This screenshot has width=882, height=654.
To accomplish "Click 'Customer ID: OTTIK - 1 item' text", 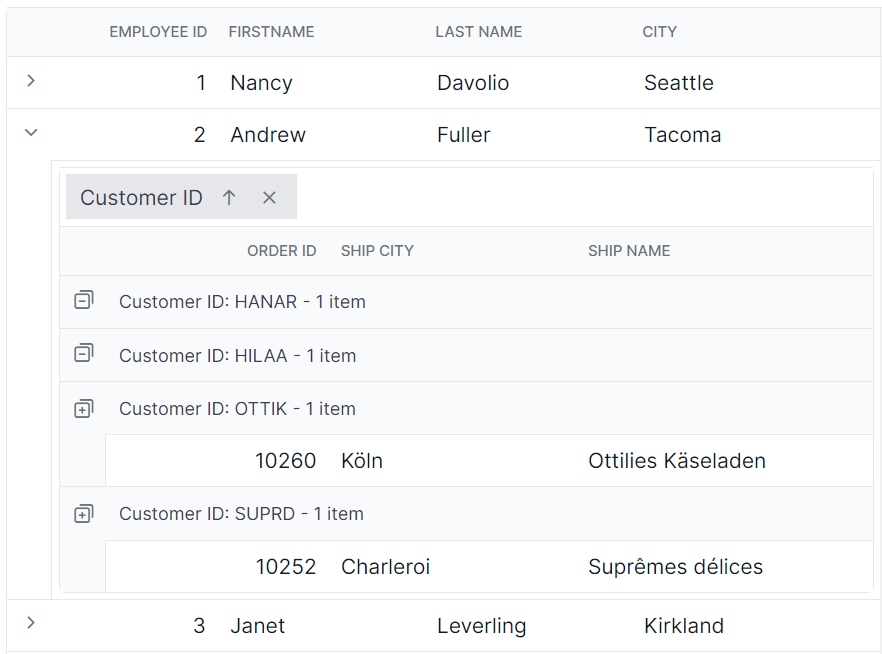I will coord(237,409).
